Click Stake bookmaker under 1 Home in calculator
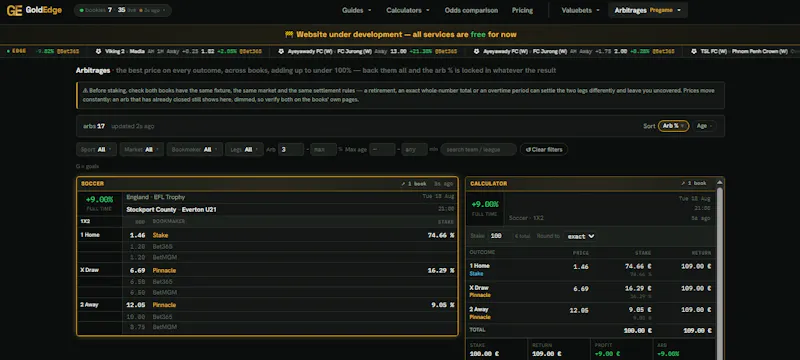The image size is (800, 360). coord(476,273)
